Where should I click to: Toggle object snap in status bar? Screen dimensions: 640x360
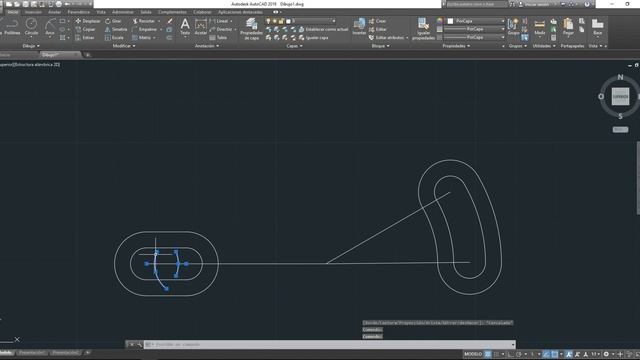(555, 354)
